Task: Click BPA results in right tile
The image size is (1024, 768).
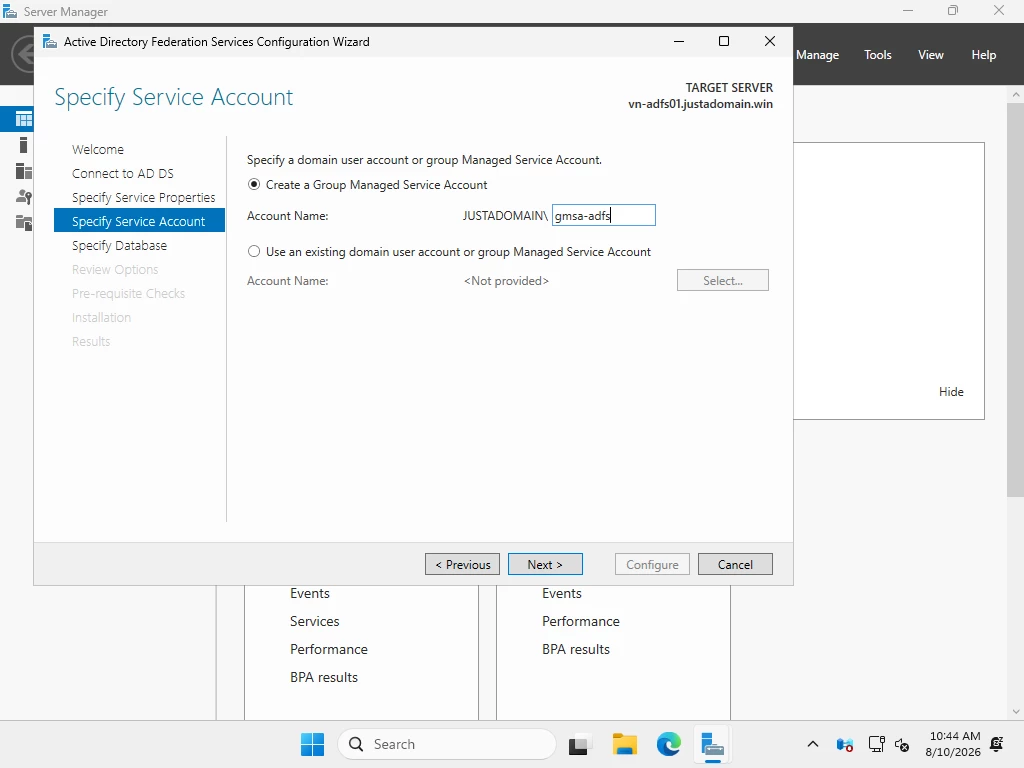Action: click(575, 649)
